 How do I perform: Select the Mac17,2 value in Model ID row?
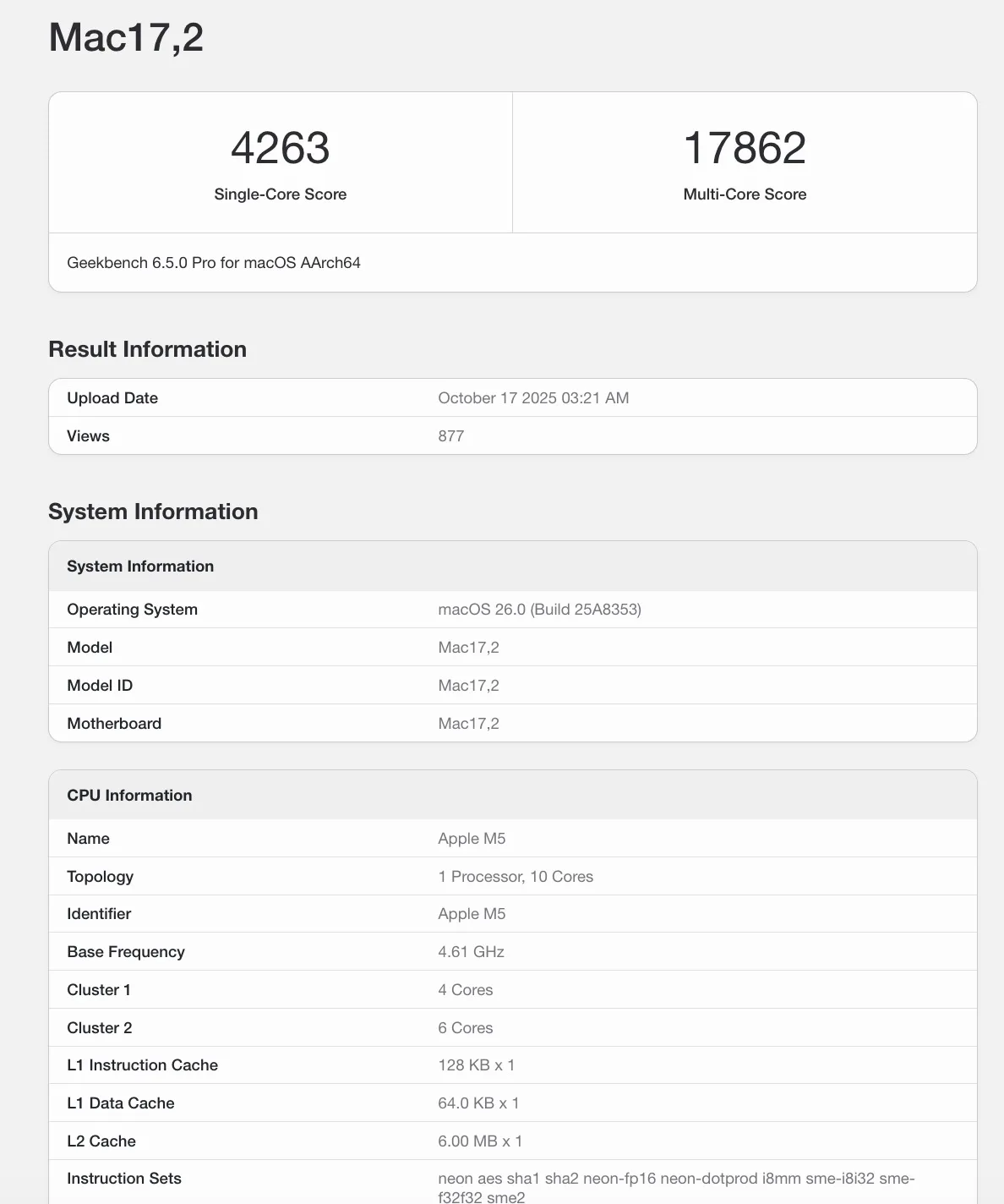(468, 686)
